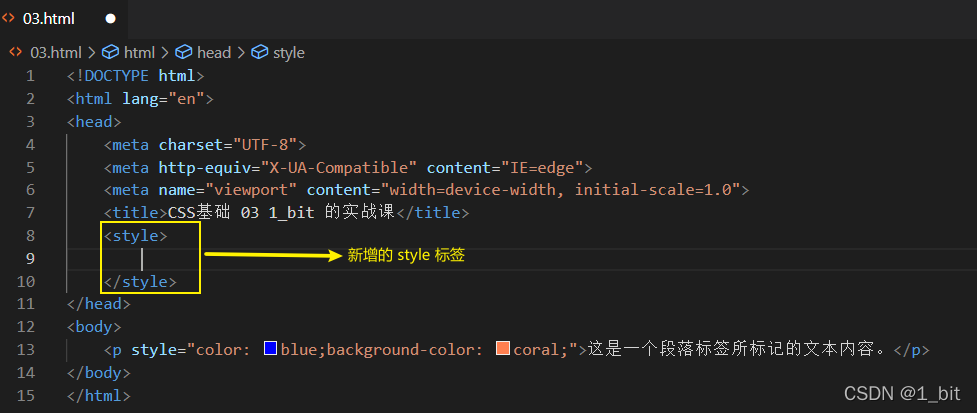The height and width of the screenshot is (413, 977).
Task: Place cursor on empty line 9 inside style
Action: (x=142, y=259)
